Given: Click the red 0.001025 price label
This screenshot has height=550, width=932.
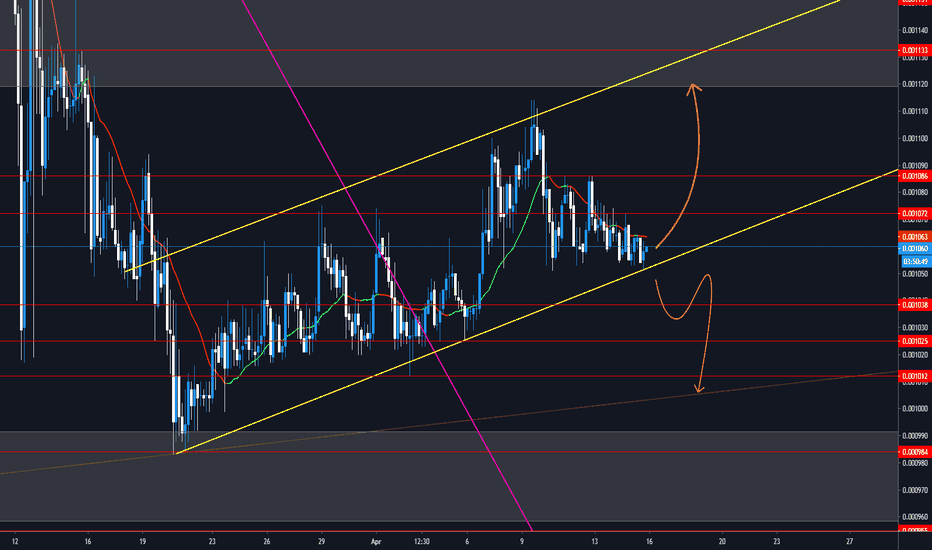Looking at the screenshot, I should (x=915, y=341).
